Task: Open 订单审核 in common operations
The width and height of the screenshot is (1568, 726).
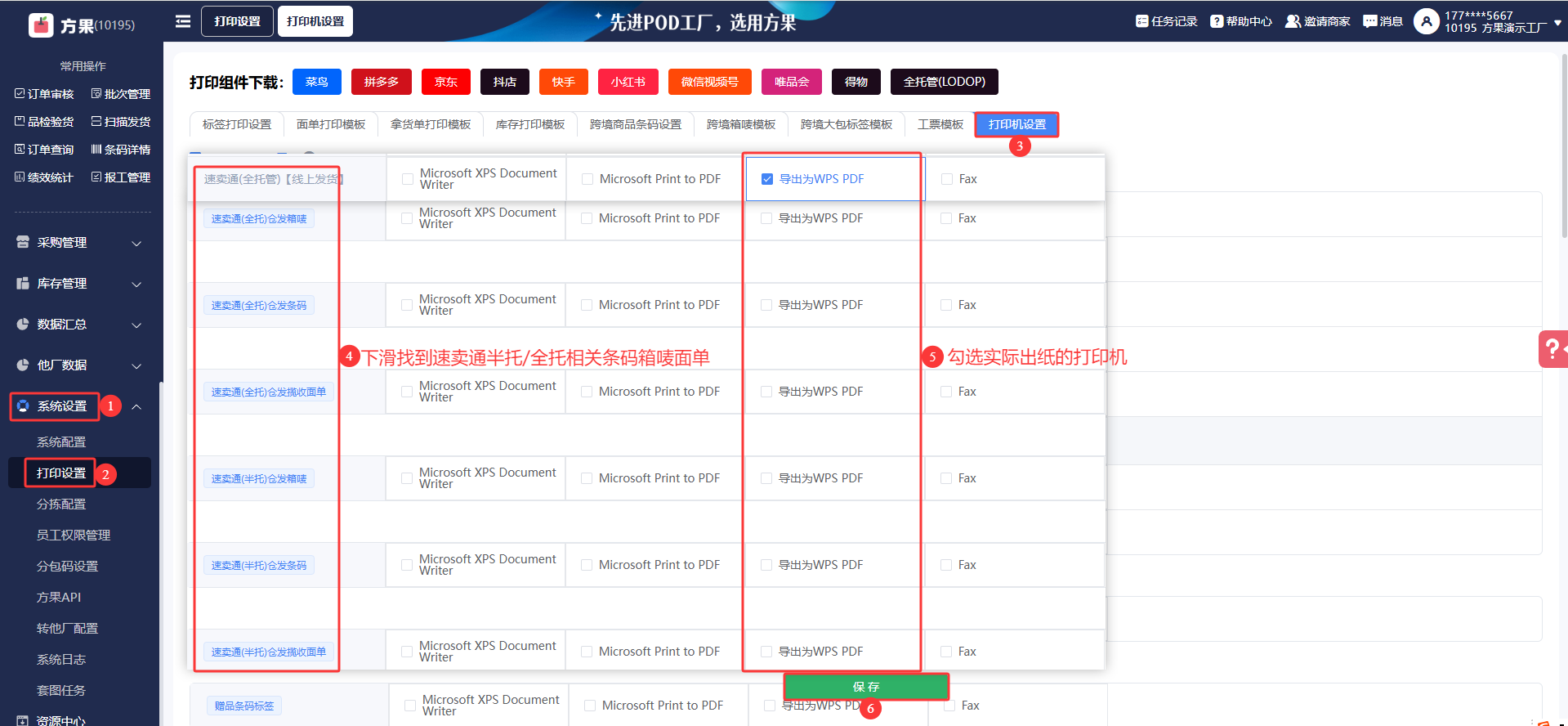Action: 44,94
